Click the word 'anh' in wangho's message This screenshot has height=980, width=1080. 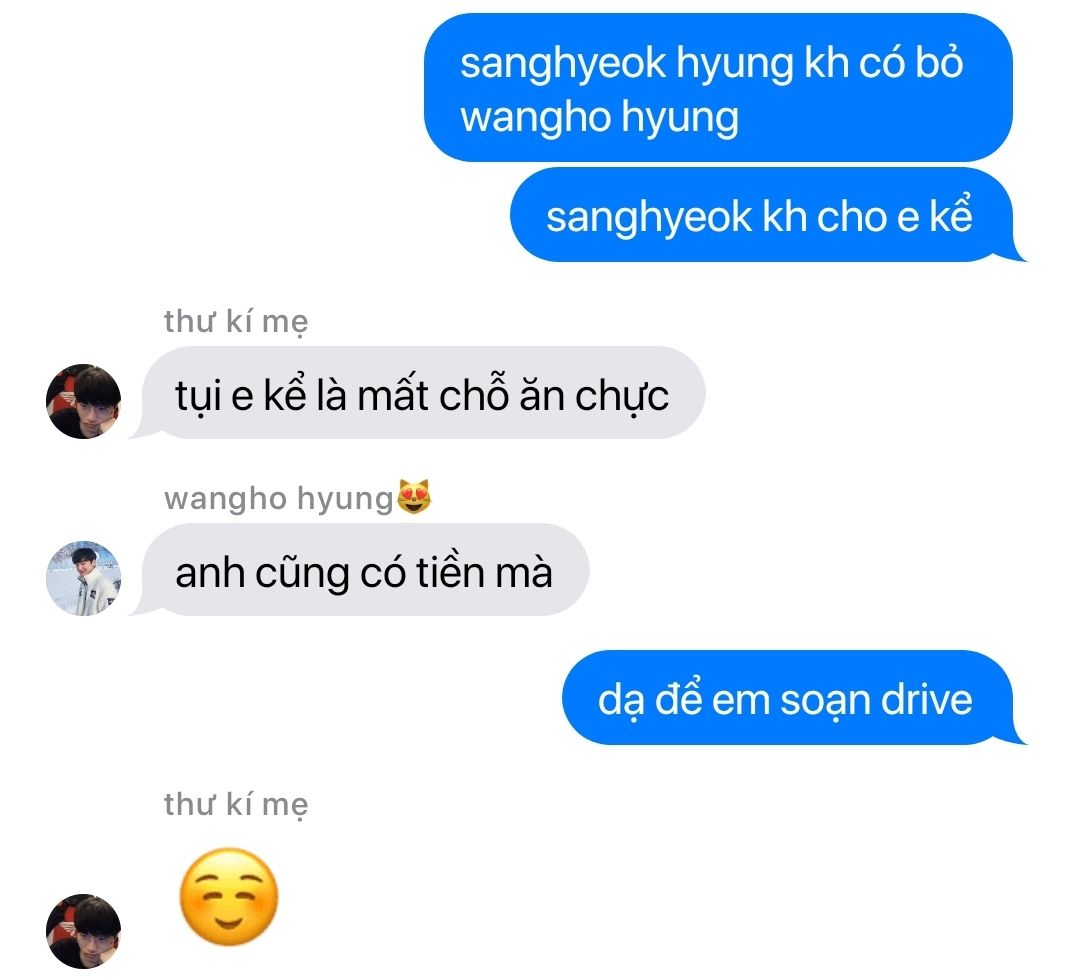(210, 573)
